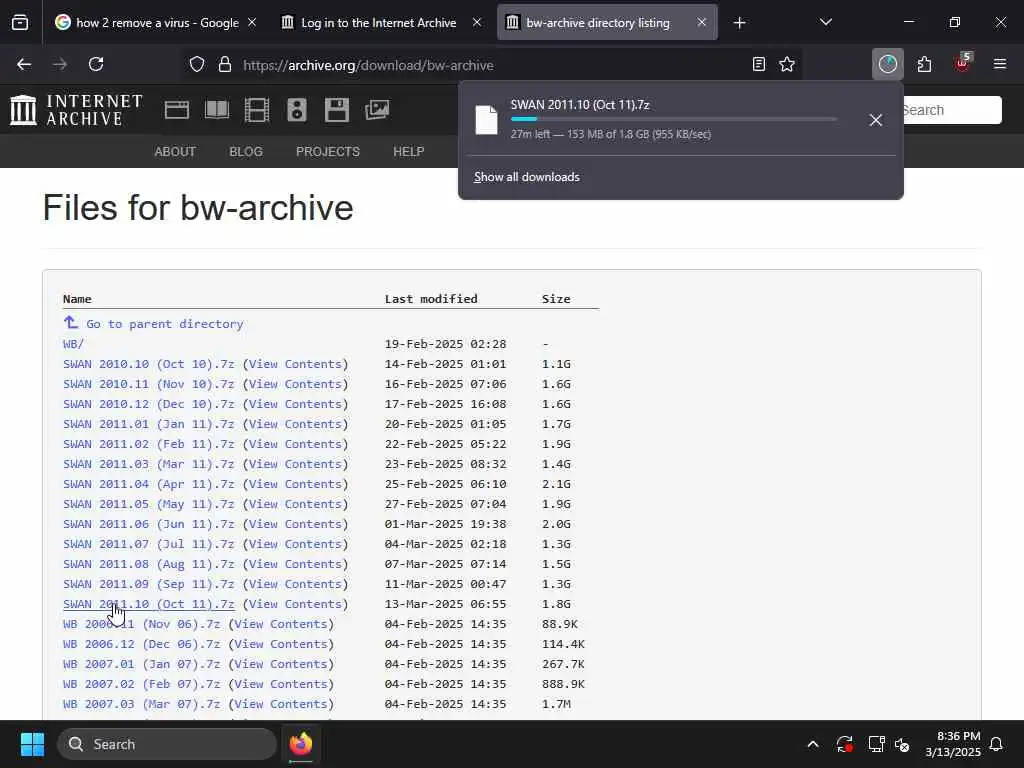Reload the current page

(x=96, y=64)
